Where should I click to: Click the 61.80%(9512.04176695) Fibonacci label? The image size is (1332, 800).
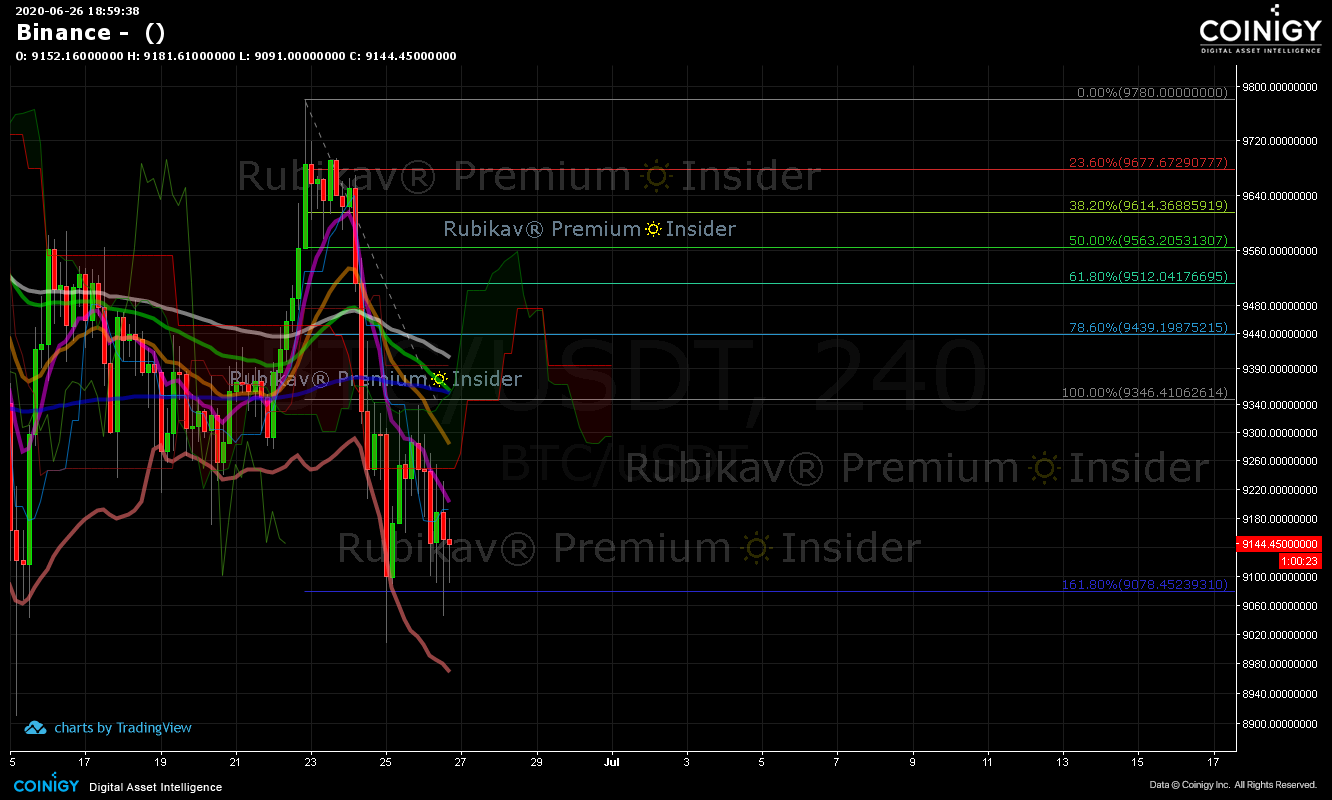point(1148,276)
